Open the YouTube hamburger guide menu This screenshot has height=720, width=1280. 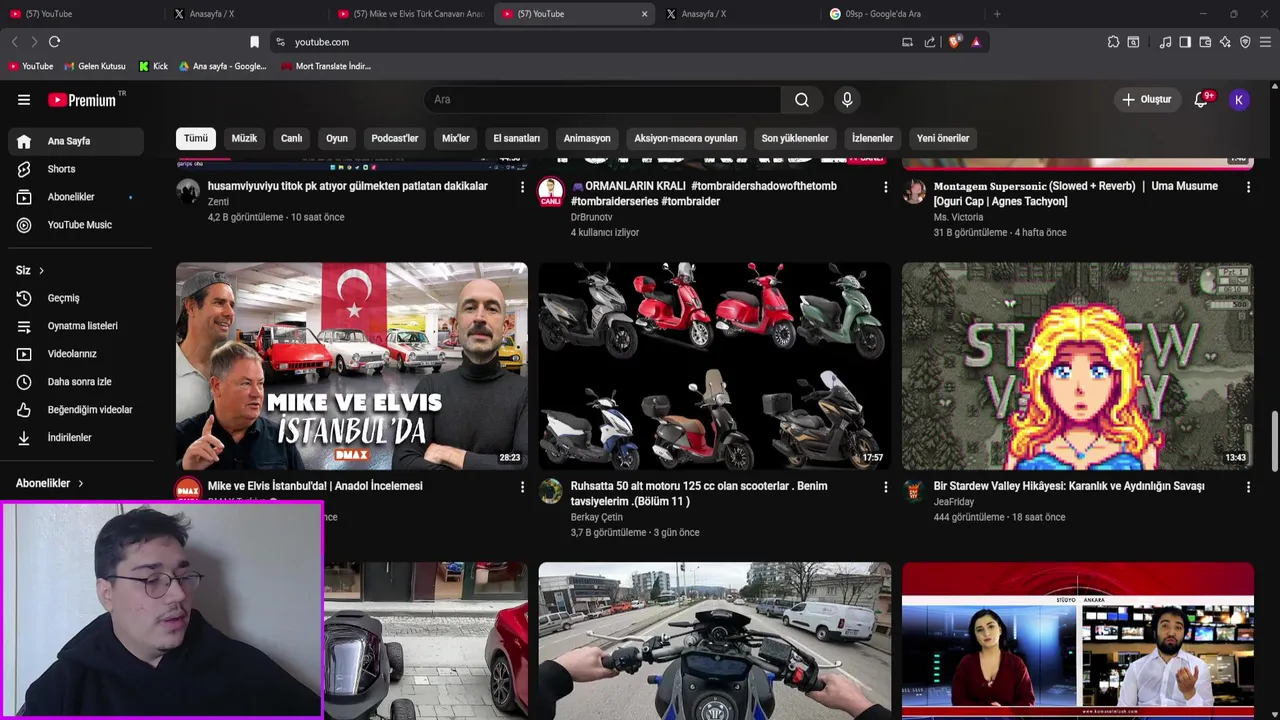(24, 100)
